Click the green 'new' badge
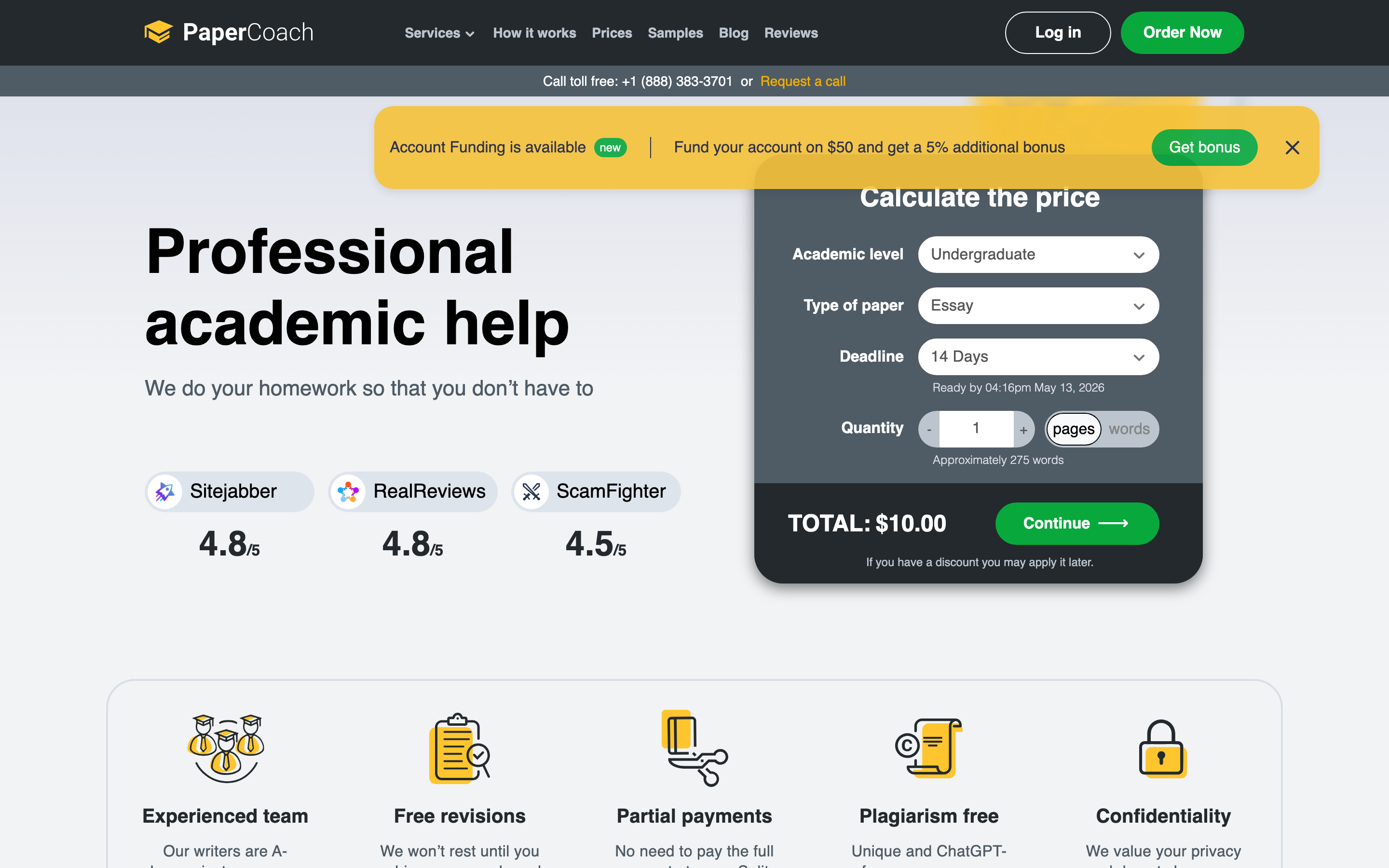Screen dimensions: 1389x868 pyautogui.click(x=610, y=148)
